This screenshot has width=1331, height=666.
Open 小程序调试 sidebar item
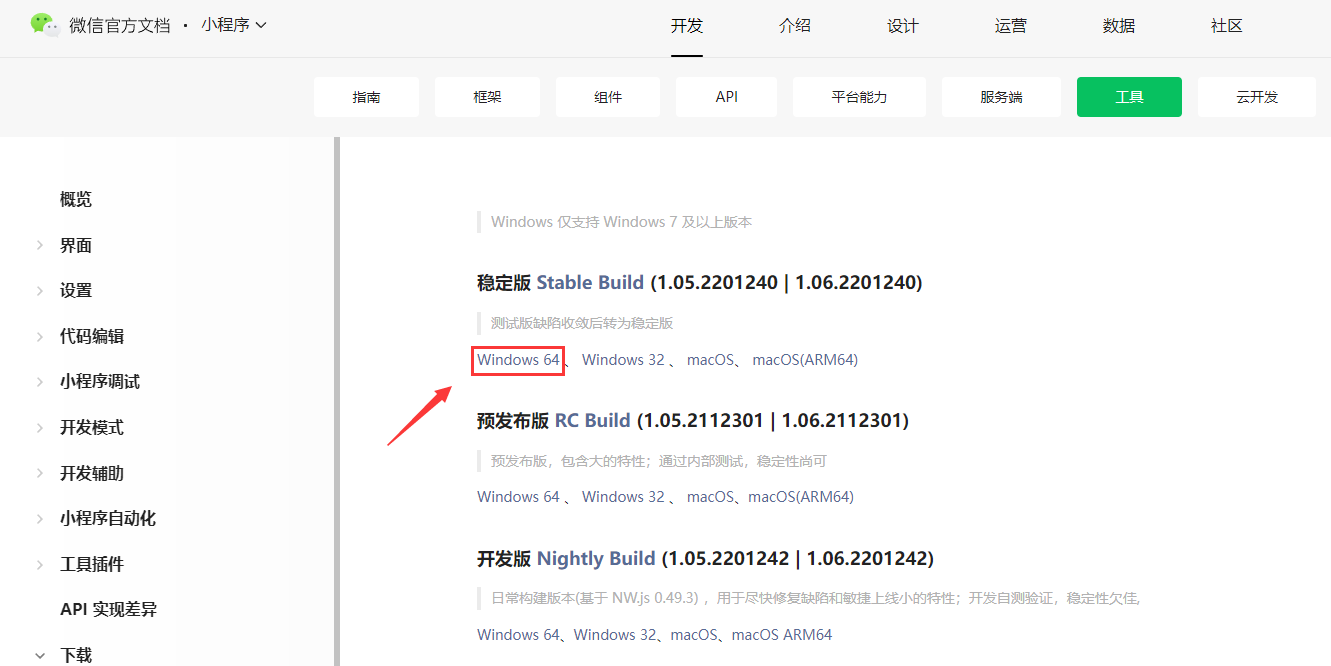(100, 382)
